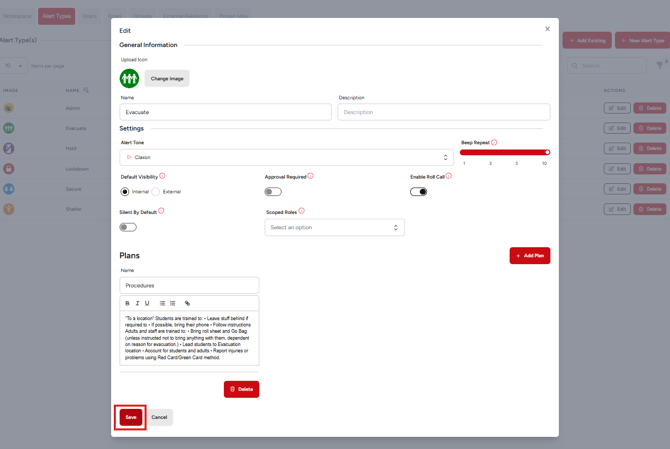Screen dimensions: 670x449
Task: Insert a bulleted list
Action: pyautogui.click(x=162, y=303)
